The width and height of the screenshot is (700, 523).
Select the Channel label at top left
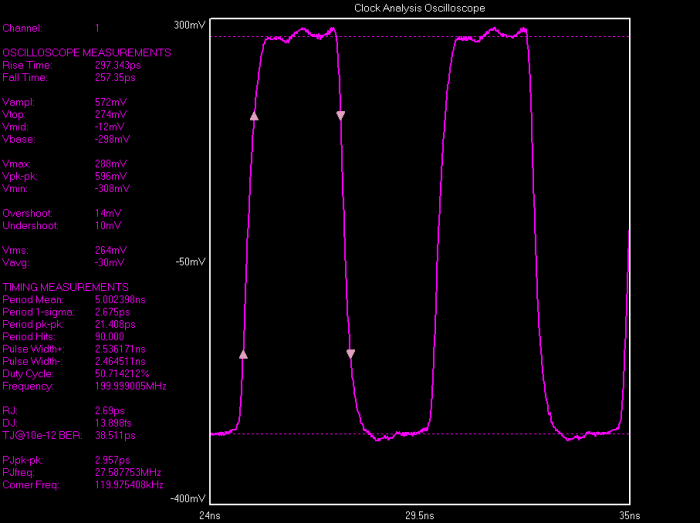tap(22, 28)
